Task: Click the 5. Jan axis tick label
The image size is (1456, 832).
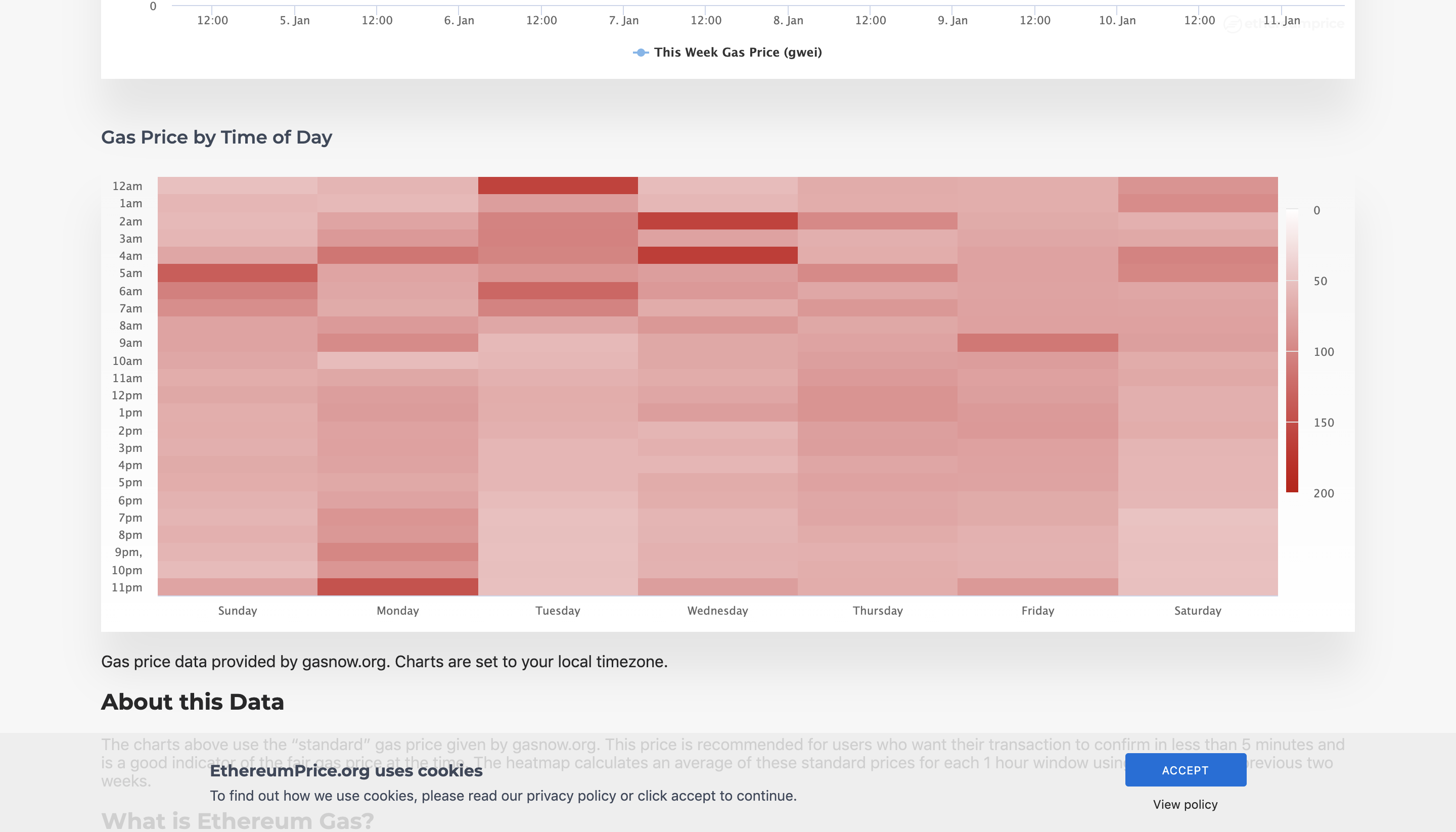Action: [294, 21]
